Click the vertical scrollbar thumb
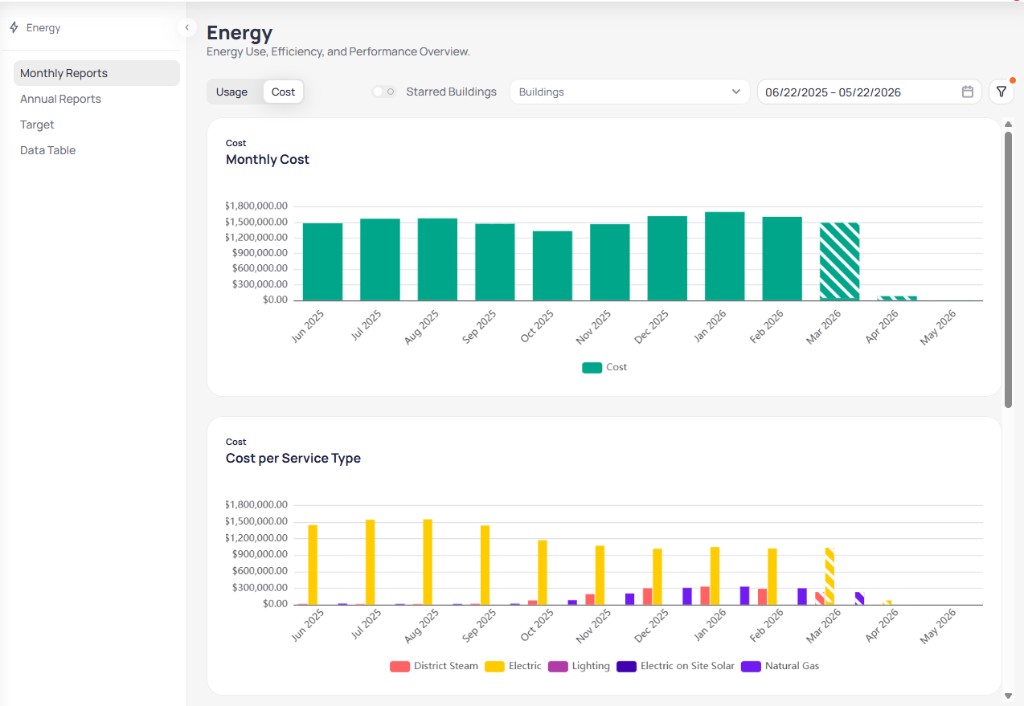The height and width of the screenshot is (706, 1024). (1008, 269)
